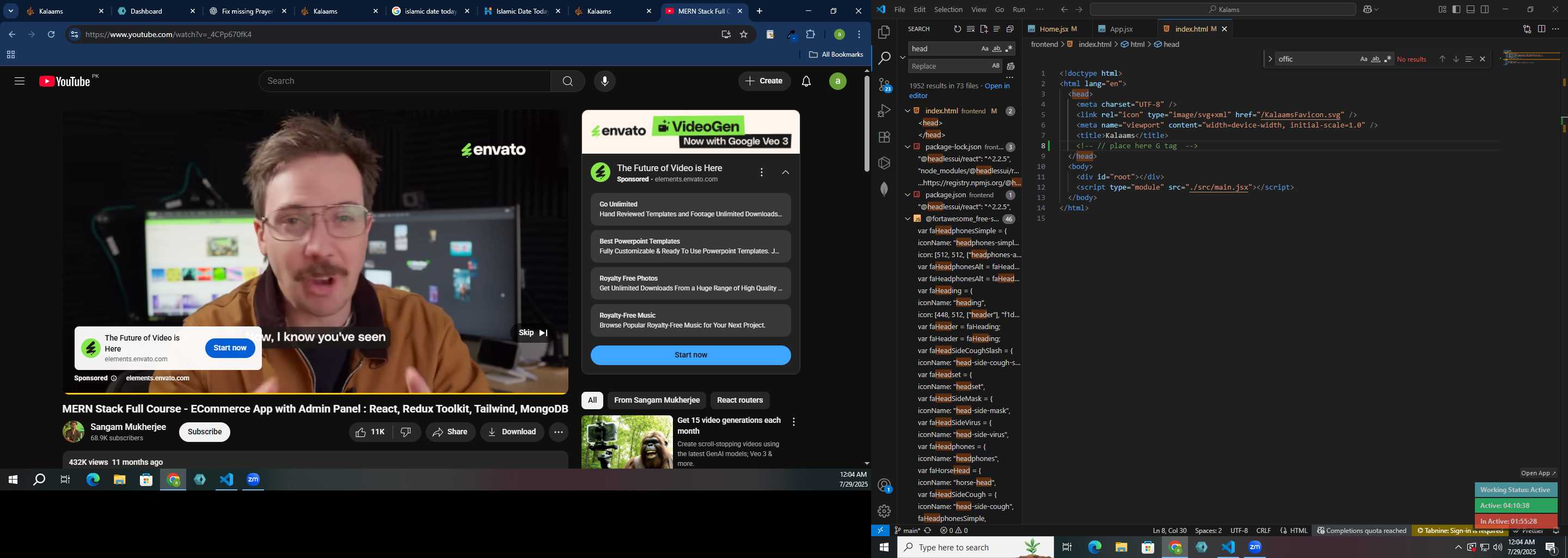Image resolution: width=1568 pixels, height=558 pixels.
Task: Collapse index.html search result group
Action: [x=907, y=111]
